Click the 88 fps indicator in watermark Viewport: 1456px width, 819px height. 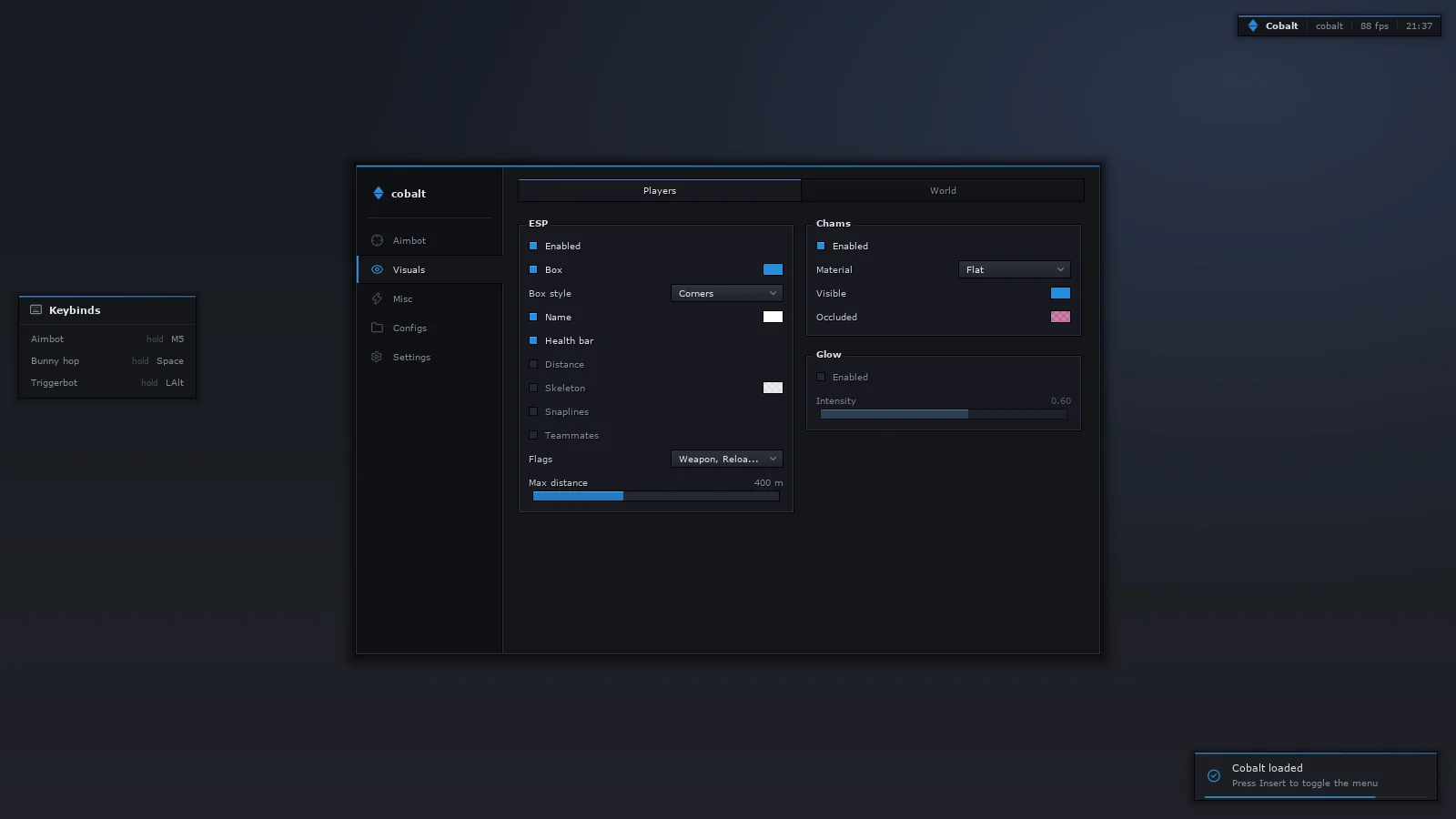(1374, 25)
